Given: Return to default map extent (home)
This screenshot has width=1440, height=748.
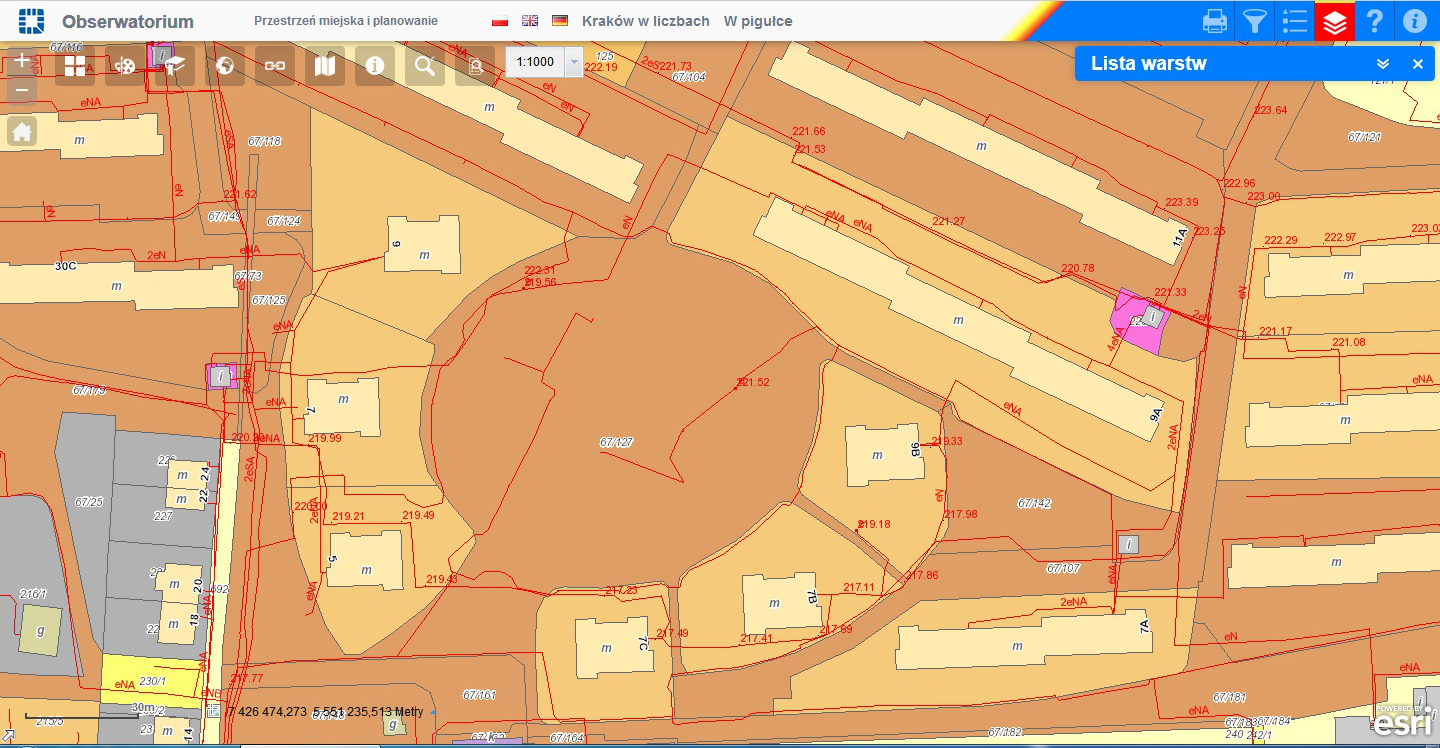Looking at the screenshot, I should (22, 131).
